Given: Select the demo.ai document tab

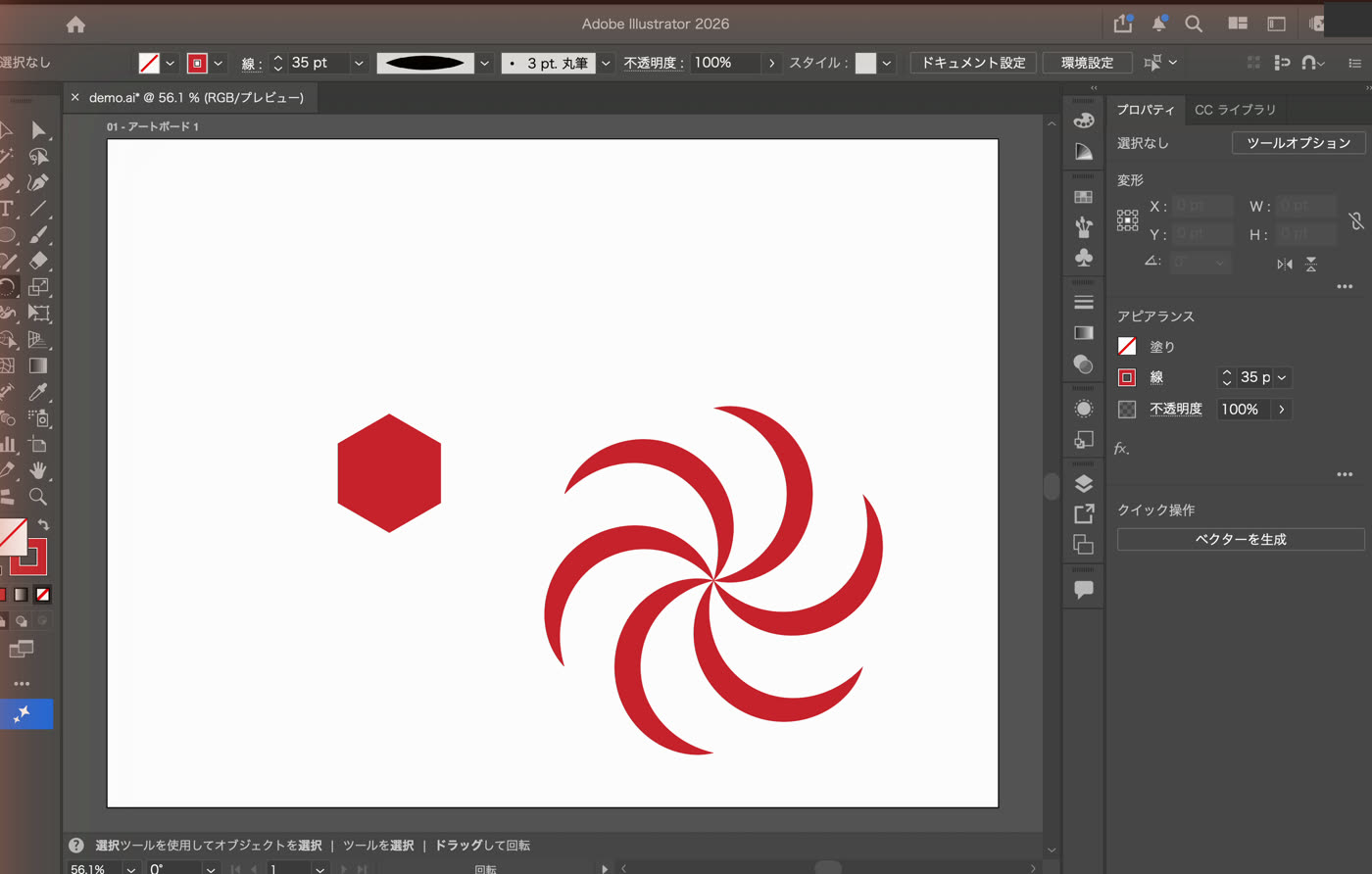Looking at the screenshot, I should click(x=196, y=98).
